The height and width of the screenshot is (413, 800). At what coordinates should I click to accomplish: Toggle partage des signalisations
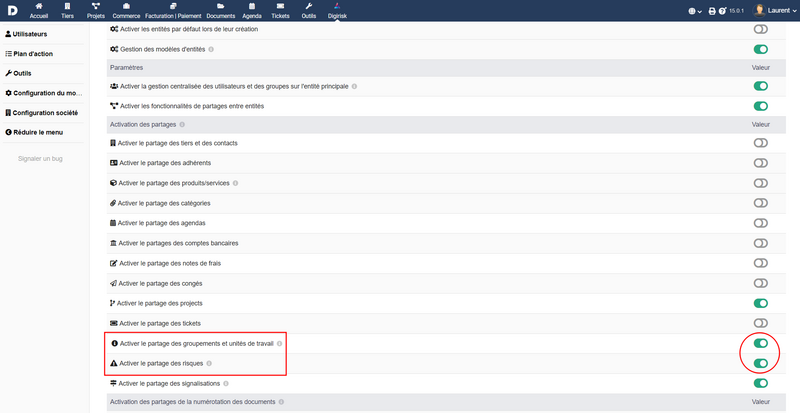(x=760, y=383)
